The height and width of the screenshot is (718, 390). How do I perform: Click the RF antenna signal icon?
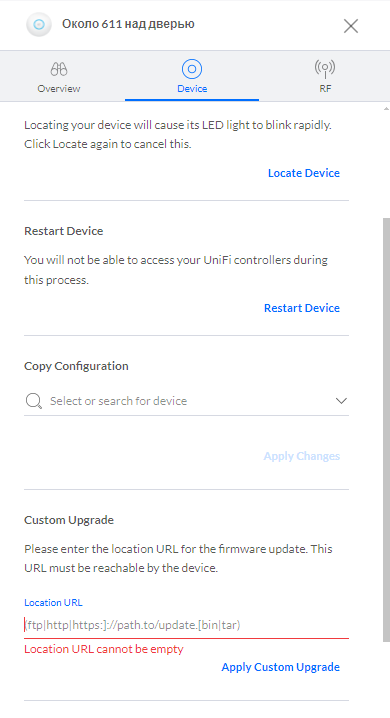click(x=325, y=69)
